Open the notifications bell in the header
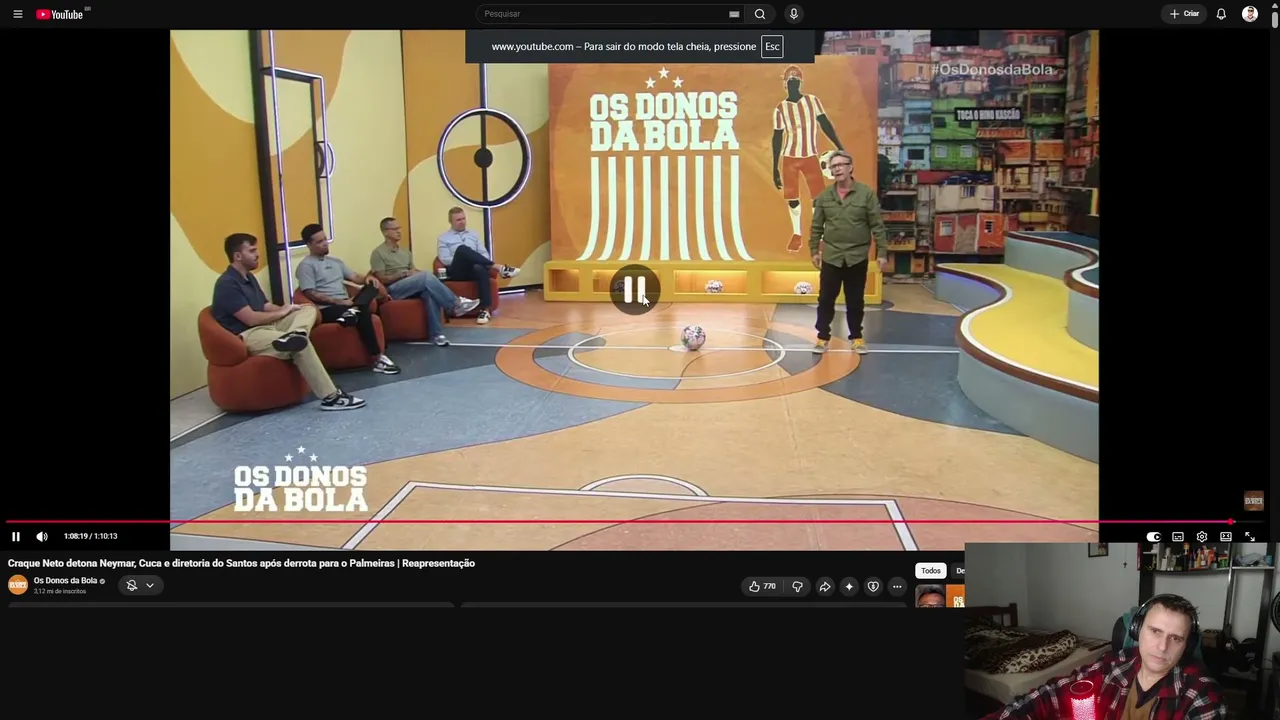The image size is (1280, 720). [1221, 14]
